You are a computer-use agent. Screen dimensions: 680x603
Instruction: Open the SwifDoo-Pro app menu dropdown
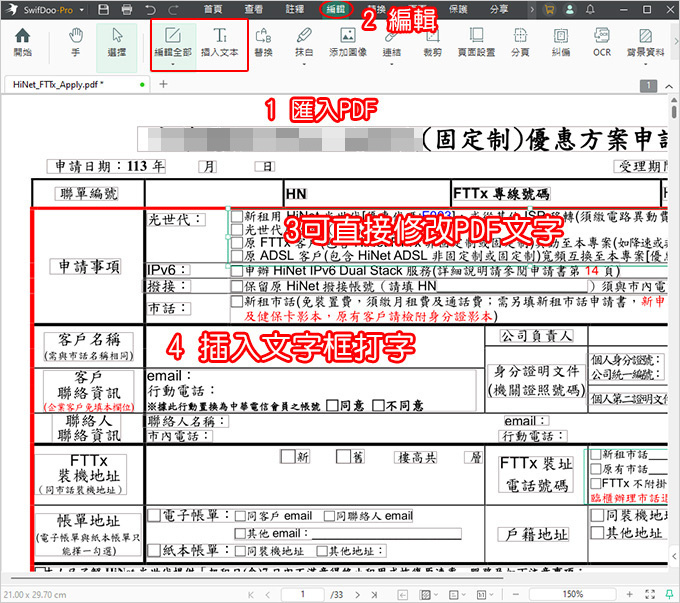[81, 10]
